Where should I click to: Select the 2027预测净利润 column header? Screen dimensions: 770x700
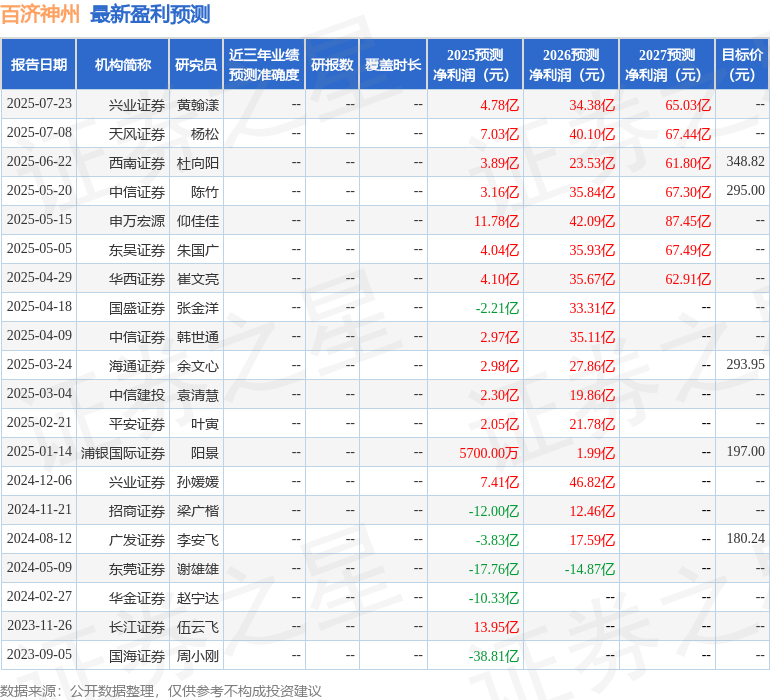(x=667, y=64)
